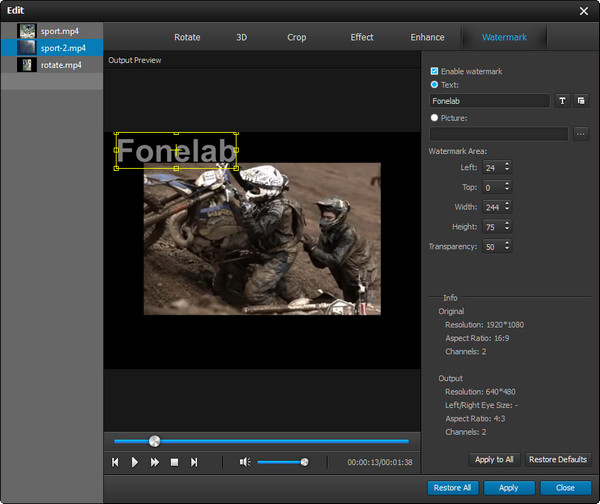Select the rotate.mp4 file
The width and height of the screenshot is (600, 504).
[x=52, y=65]
